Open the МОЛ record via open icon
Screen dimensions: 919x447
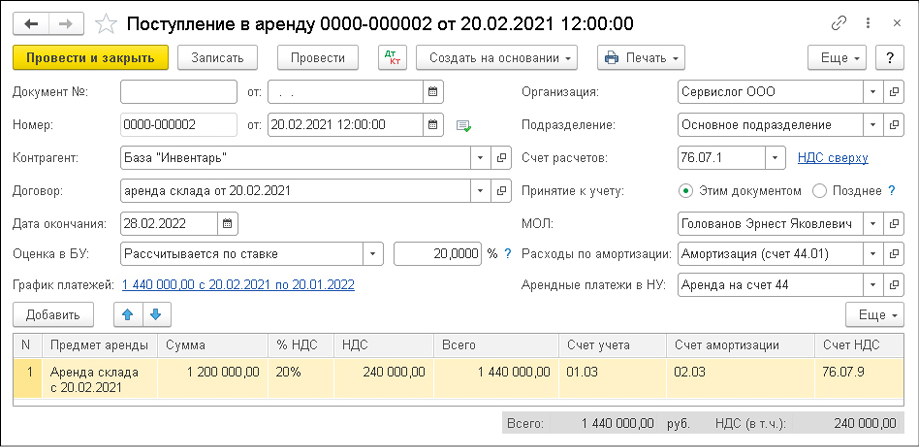[894, 223]
